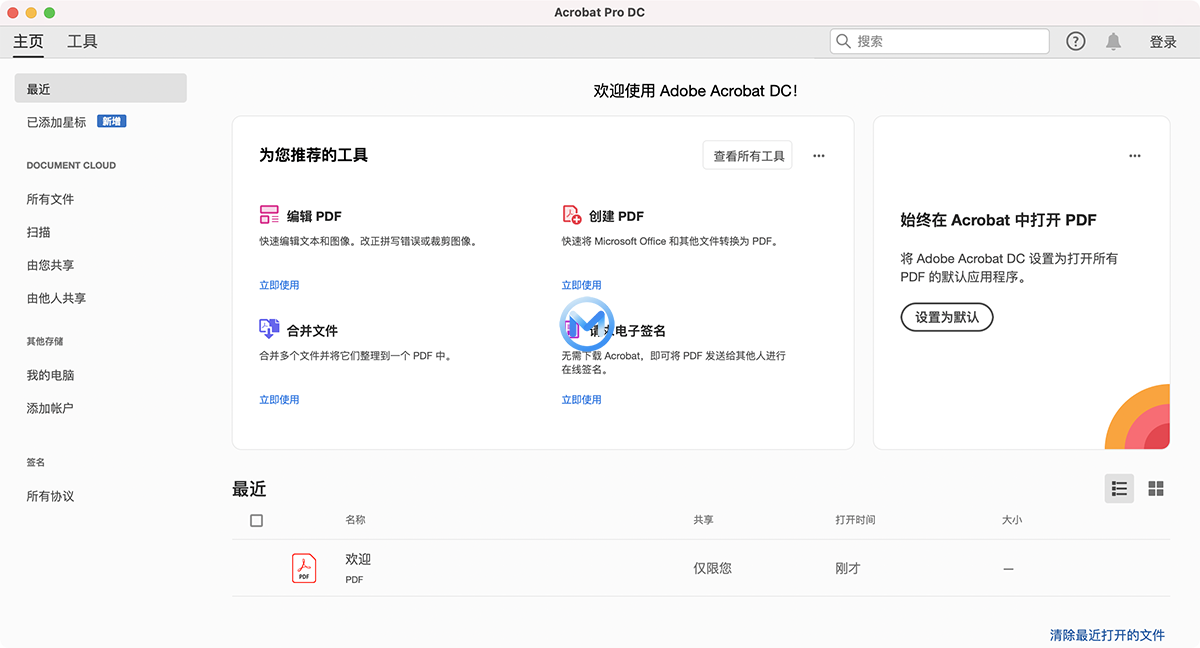Click 添加帐户 in the sidebar
Screen dimensions: 1200x648
50,408
